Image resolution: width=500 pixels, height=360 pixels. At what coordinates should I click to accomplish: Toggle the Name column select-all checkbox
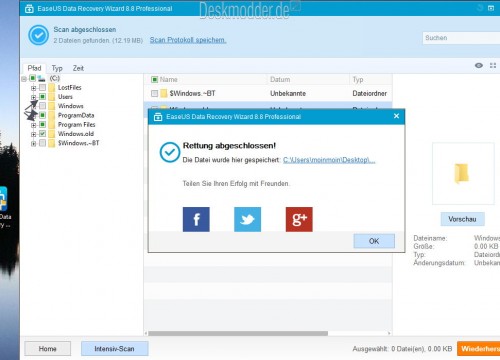[x=154, y=79]
